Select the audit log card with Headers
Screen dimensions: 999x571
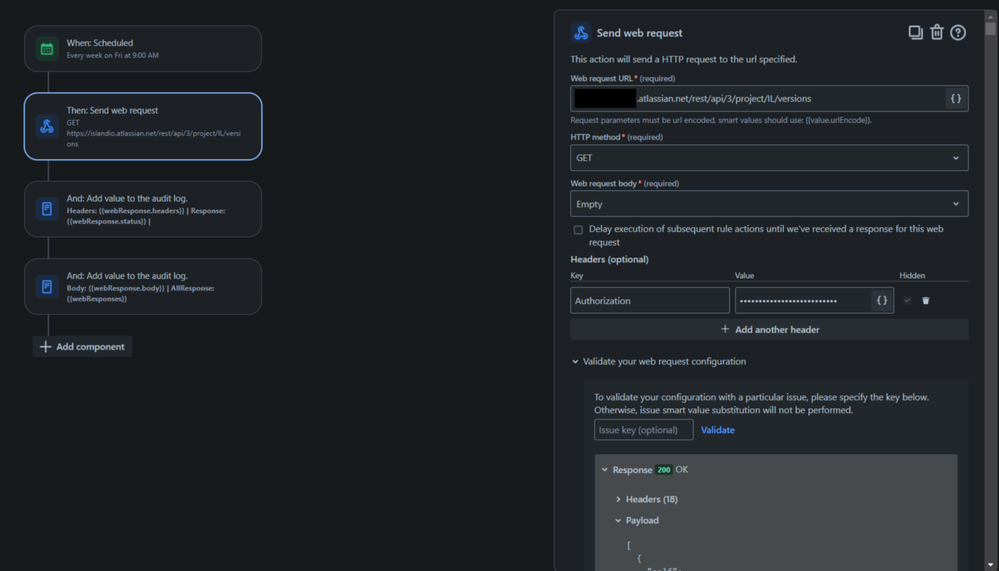143,209
